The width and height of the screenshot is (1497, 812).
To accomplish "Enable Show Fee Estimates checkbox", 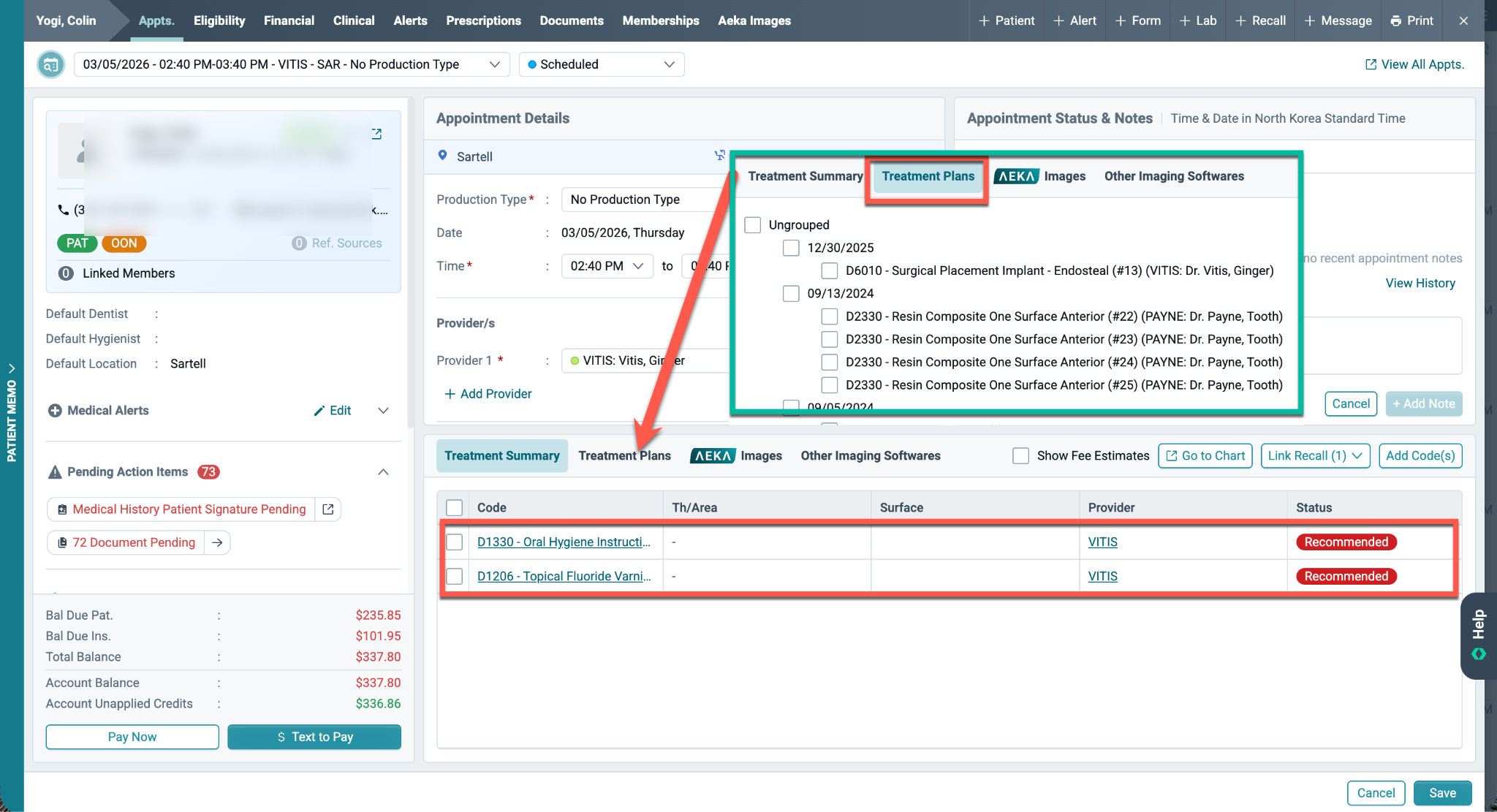I will pos(1020,455).
